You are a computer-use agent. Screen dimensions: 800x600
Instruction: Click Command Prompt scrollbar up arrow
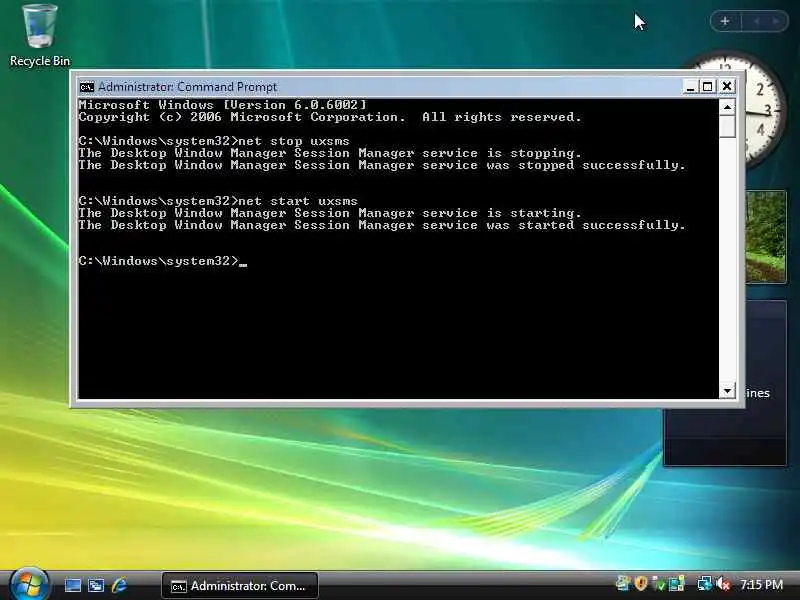727,107
